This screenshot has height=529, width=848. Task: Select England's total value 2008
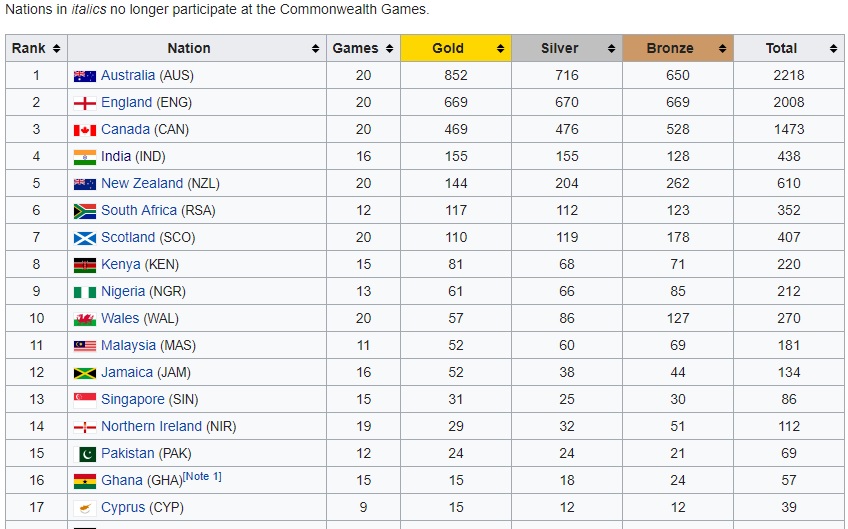point(789,102)
